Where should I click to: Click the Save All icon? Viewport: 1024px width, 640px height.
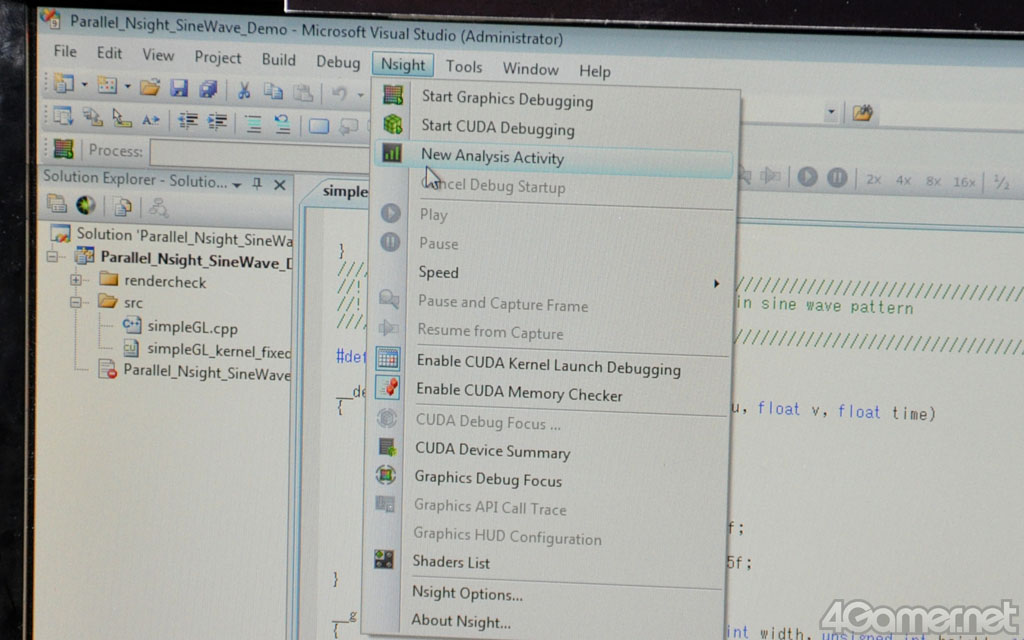click(x=208, y=89)
